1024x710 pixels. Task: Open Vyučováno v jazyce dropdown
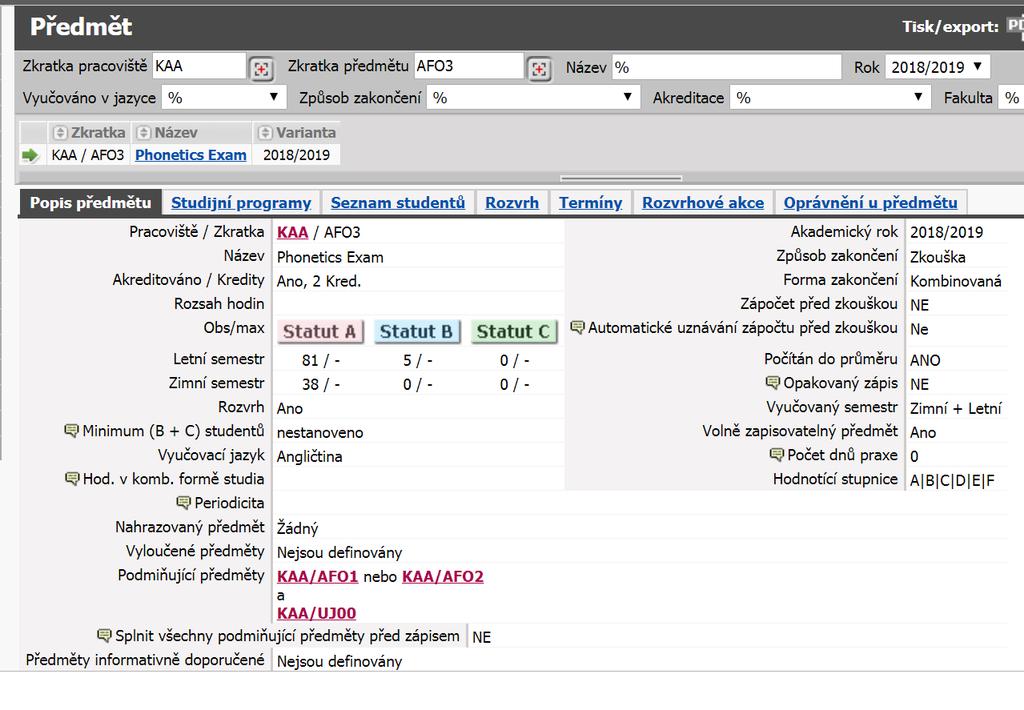pyautogui.click(x=223, y=98)
